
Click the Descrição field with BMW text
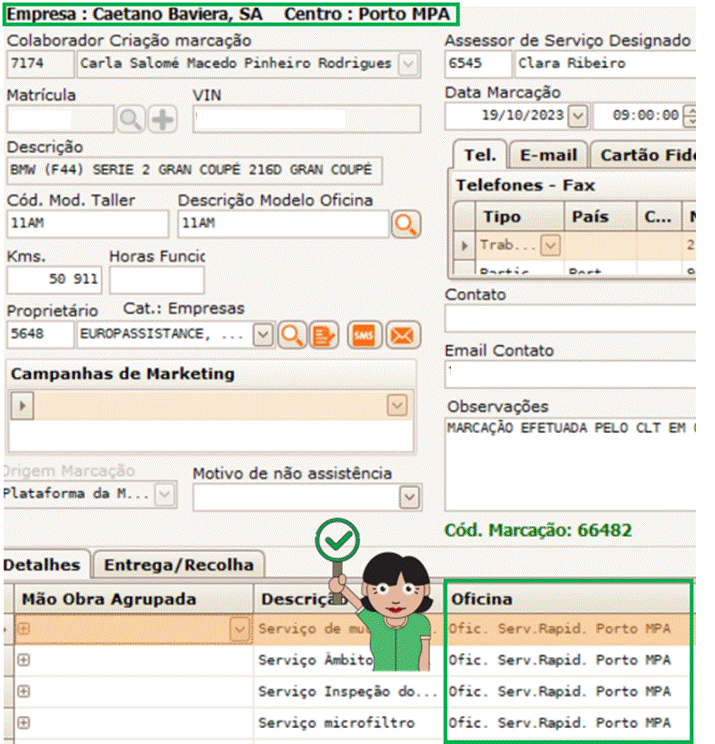coord(195,170)
